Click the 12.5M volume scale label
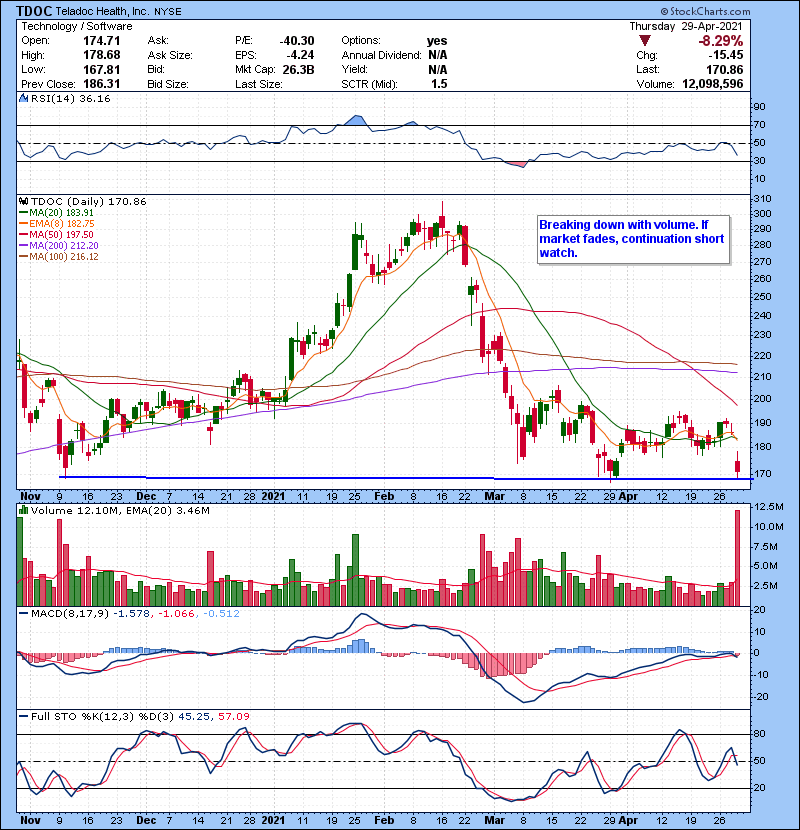Viewport: 800px width, 830px height. pyautogui.click(x=769, y=507)
